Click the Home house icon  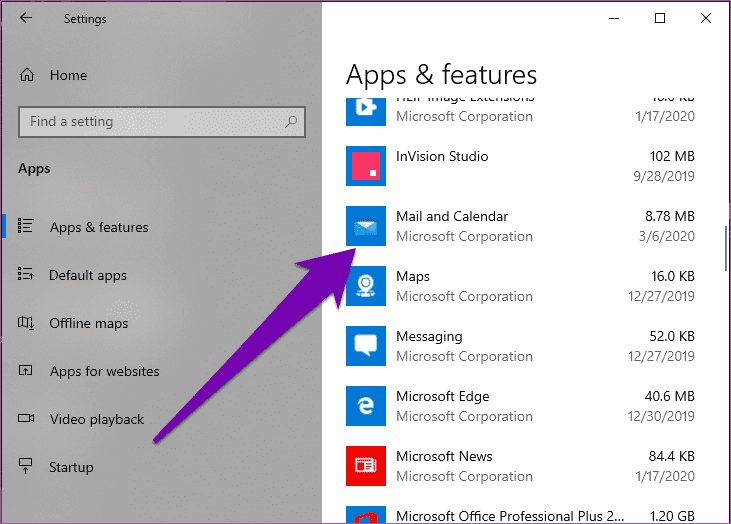(27, 75)
